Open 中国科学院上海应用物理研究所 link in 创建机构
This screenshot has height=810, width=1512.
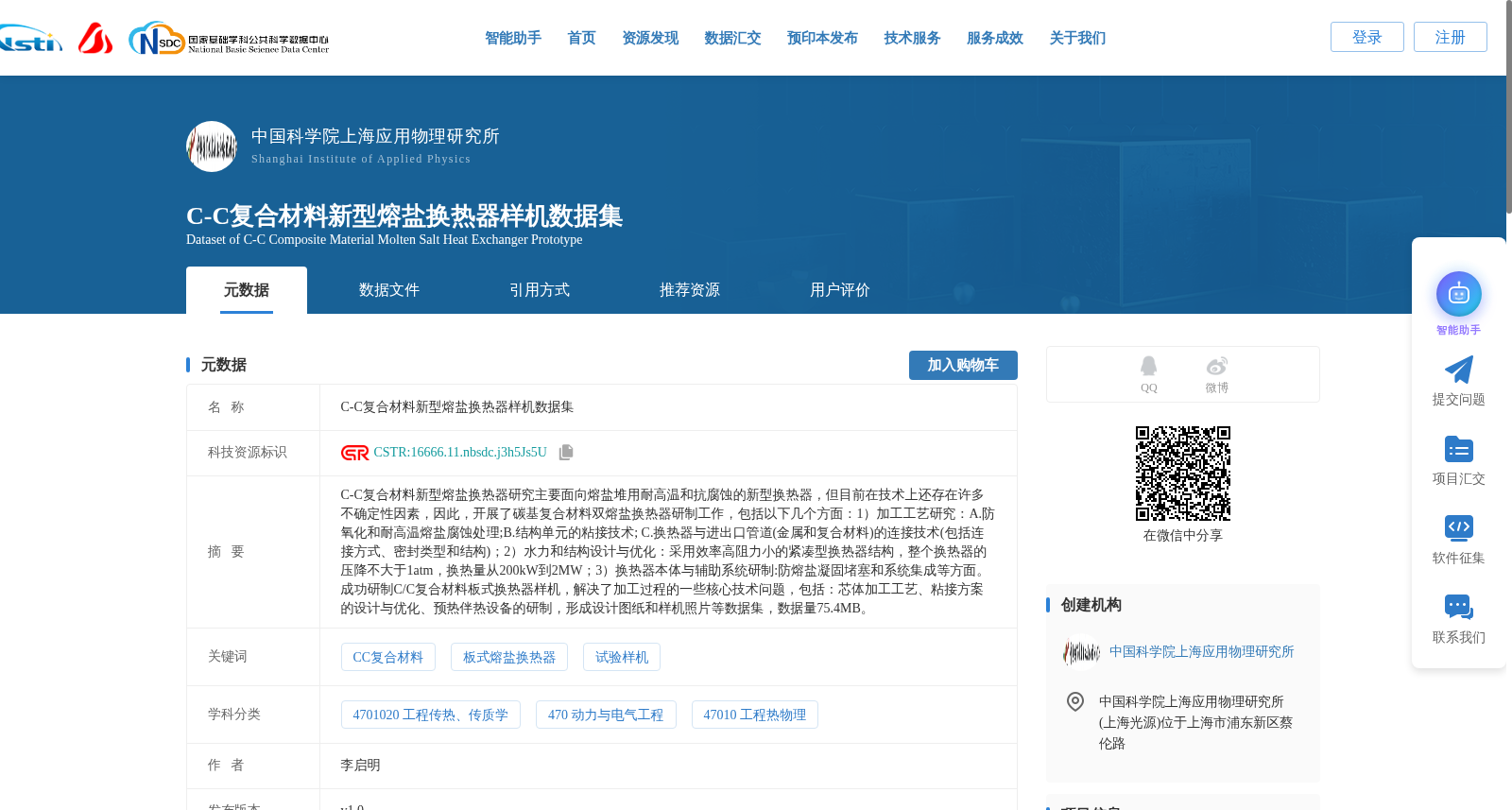tap(1201, 652)
